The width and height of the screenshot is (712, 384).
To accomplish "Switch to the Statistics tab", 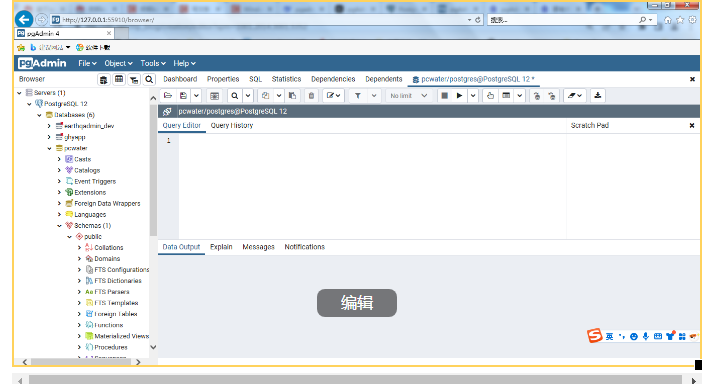I will pyautogui.click(x=287, y=79).
